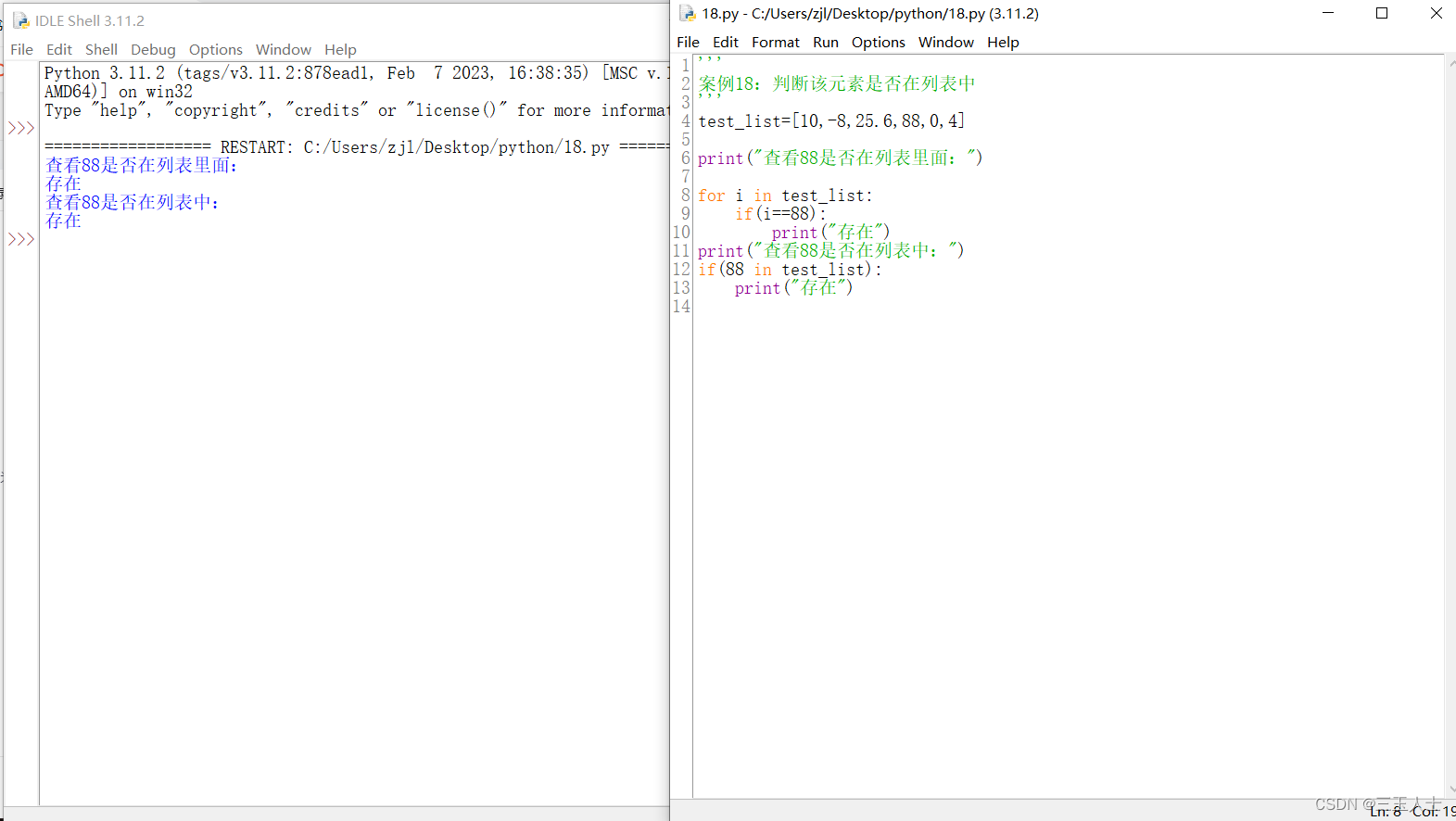Viewport: 1456px width, 821px height.
Task: Click code line 'for i in test_list:'
Action: tap(785, 196)
